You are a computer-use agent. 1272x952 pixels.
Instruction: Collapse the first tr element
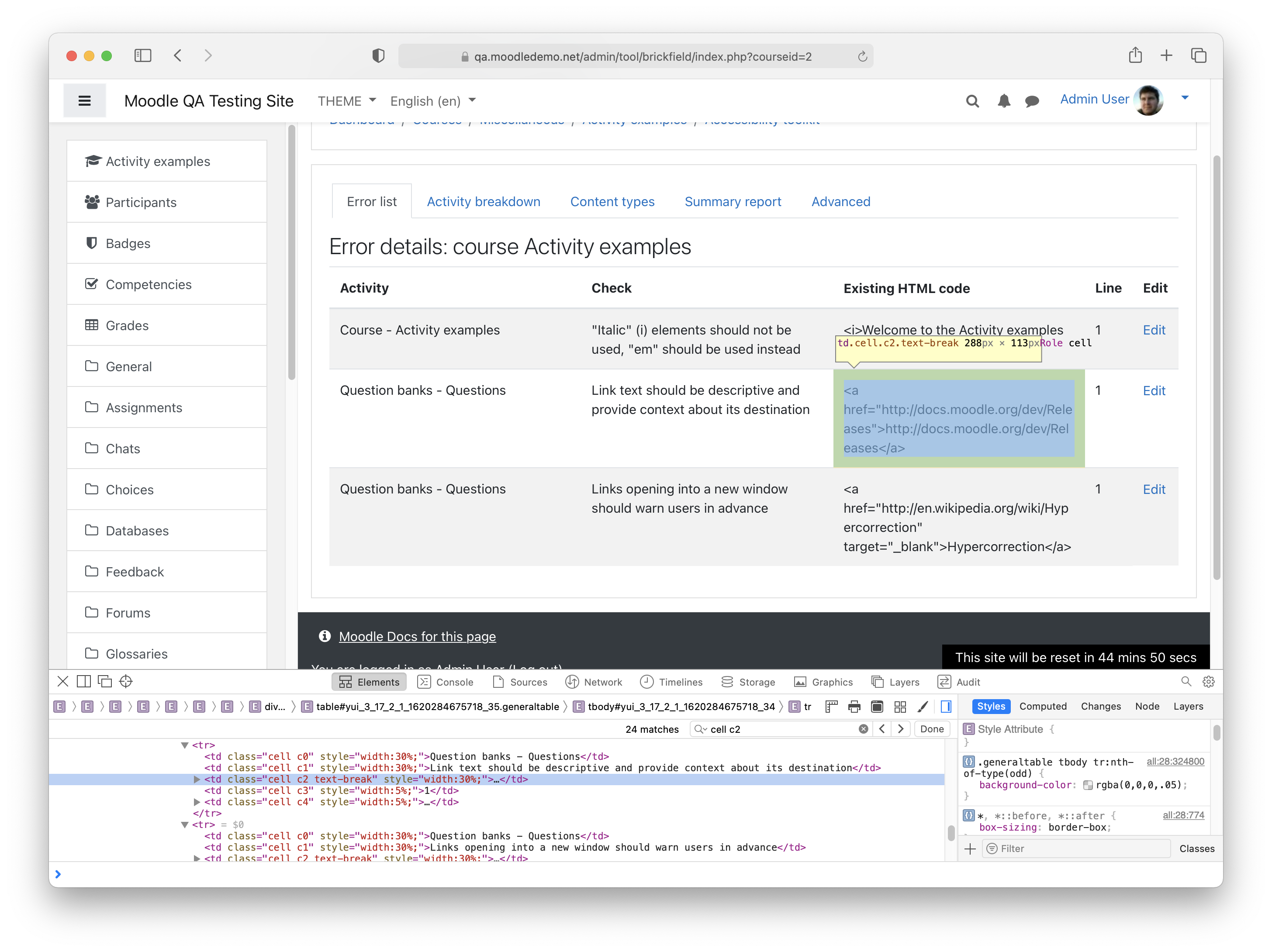[185, 745]
